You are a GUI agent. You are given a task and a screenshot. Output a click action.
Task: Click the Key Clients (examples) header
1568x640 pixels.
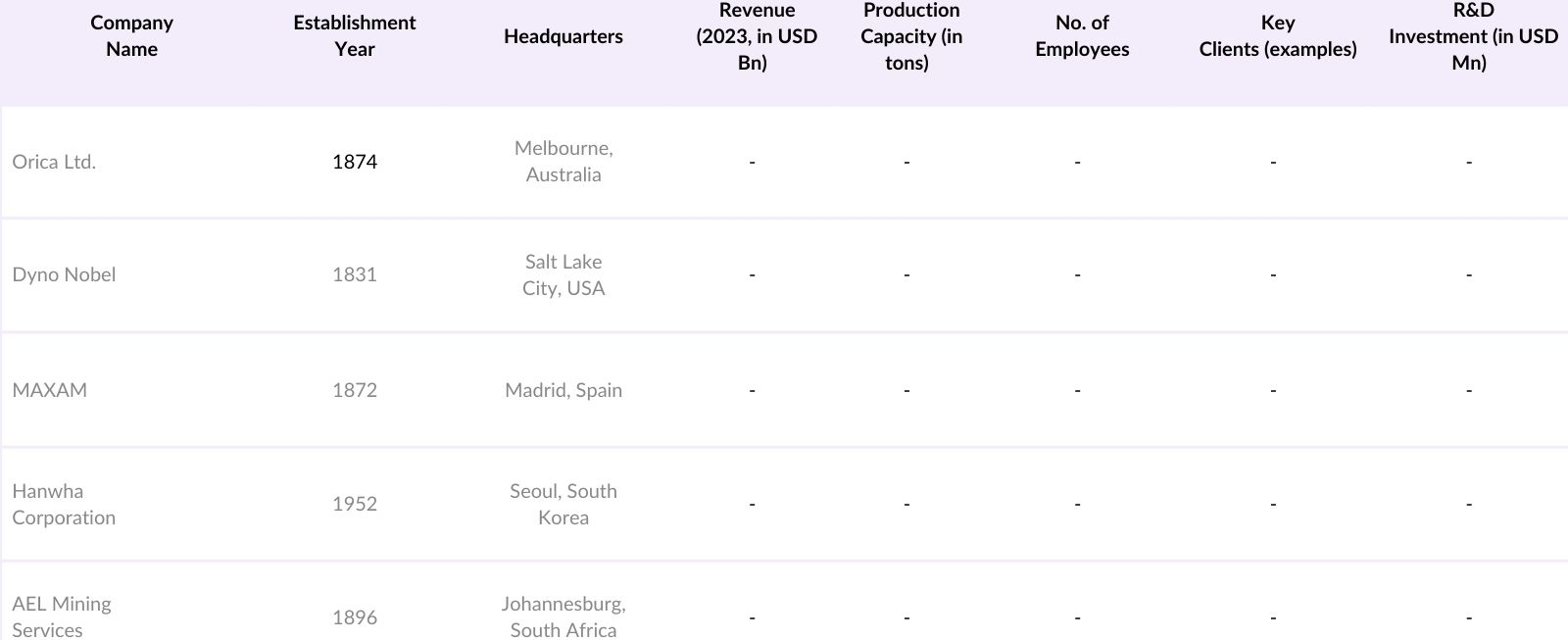[x=1277, y=36]
